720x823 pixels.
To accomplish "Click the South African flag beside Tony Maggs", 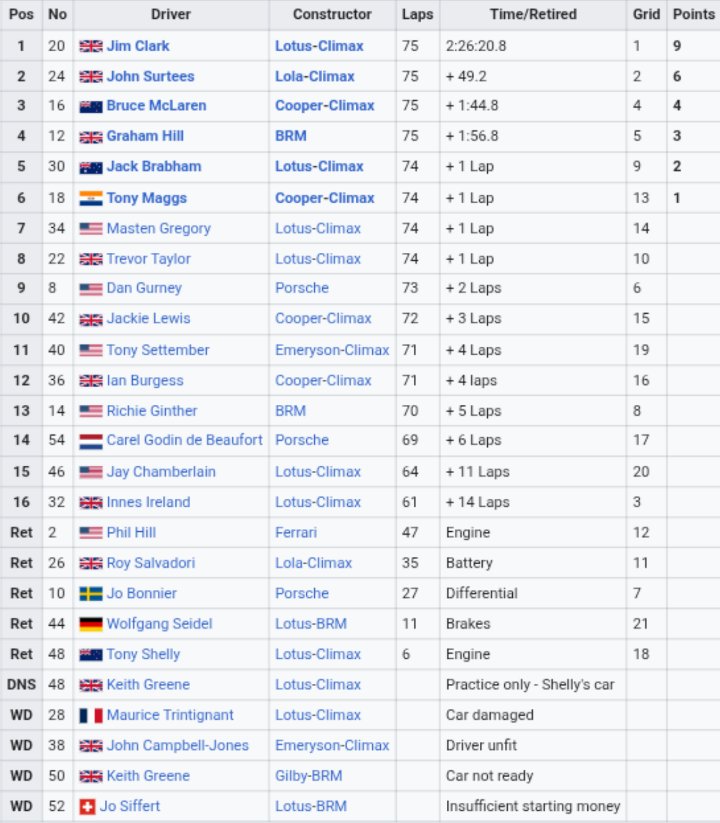I will pos(91,198).
